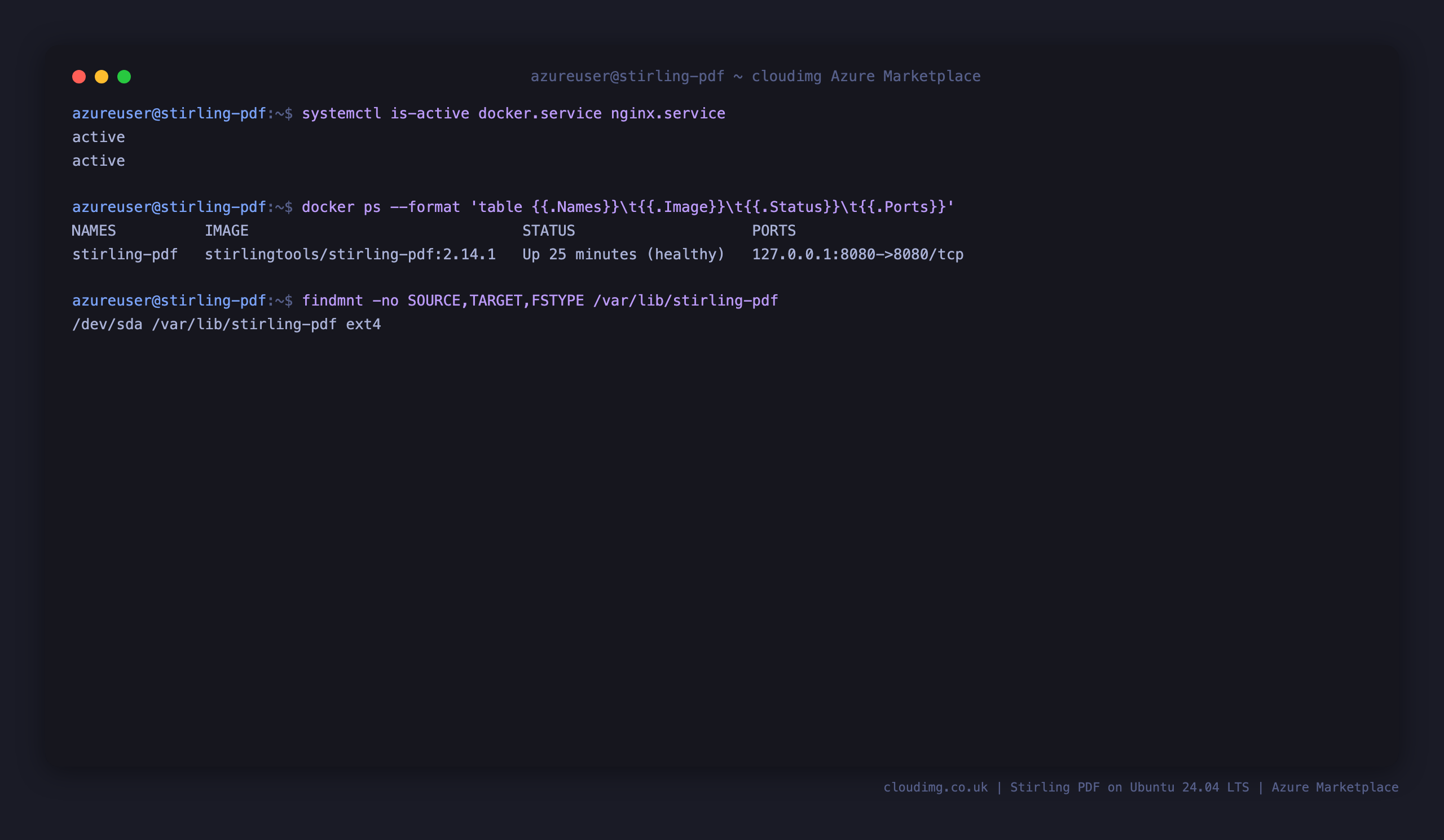Click the yellow minimize window dot
The width and height of the screenshot is (1444, 840).
tap(102, 77)
